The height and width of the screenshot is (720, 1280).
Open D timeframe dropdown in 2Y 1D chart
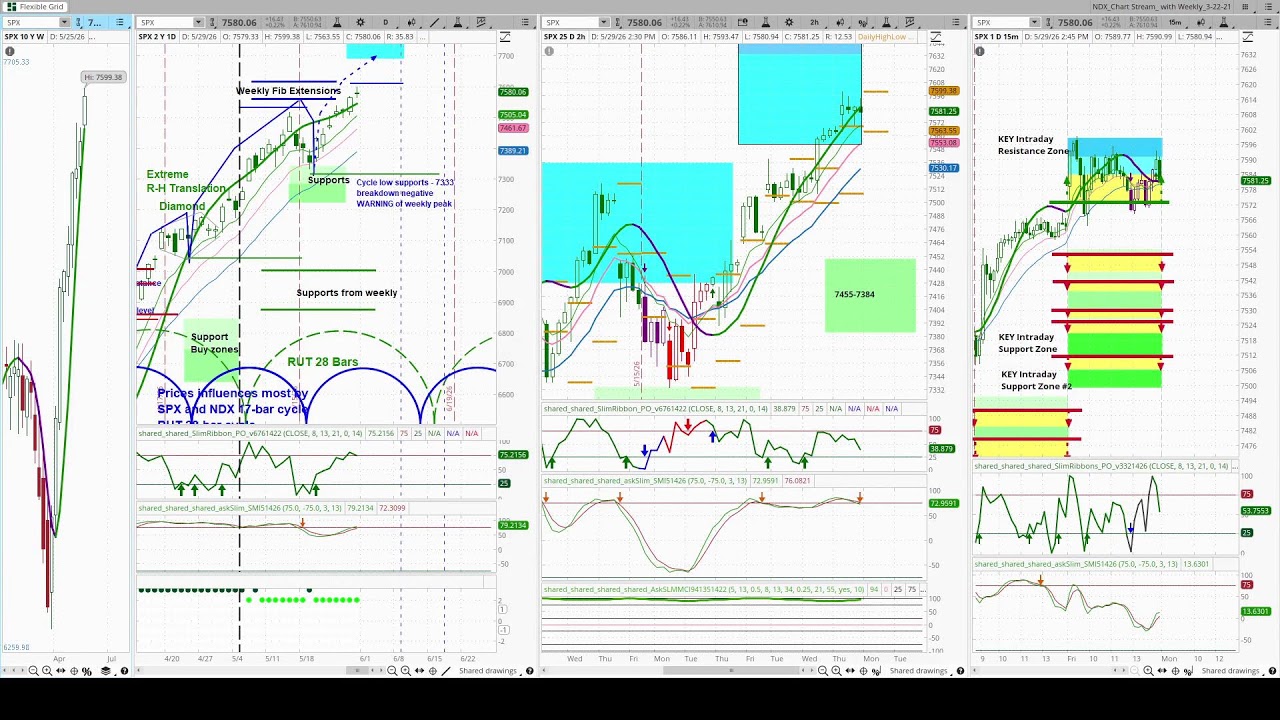[386, 22]
